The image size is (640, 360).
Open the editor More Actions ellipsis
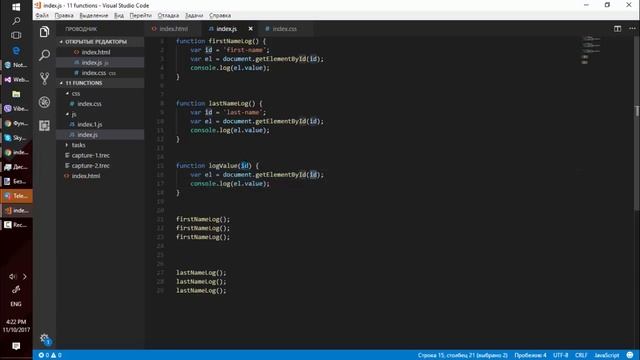(x=632, y=29)
